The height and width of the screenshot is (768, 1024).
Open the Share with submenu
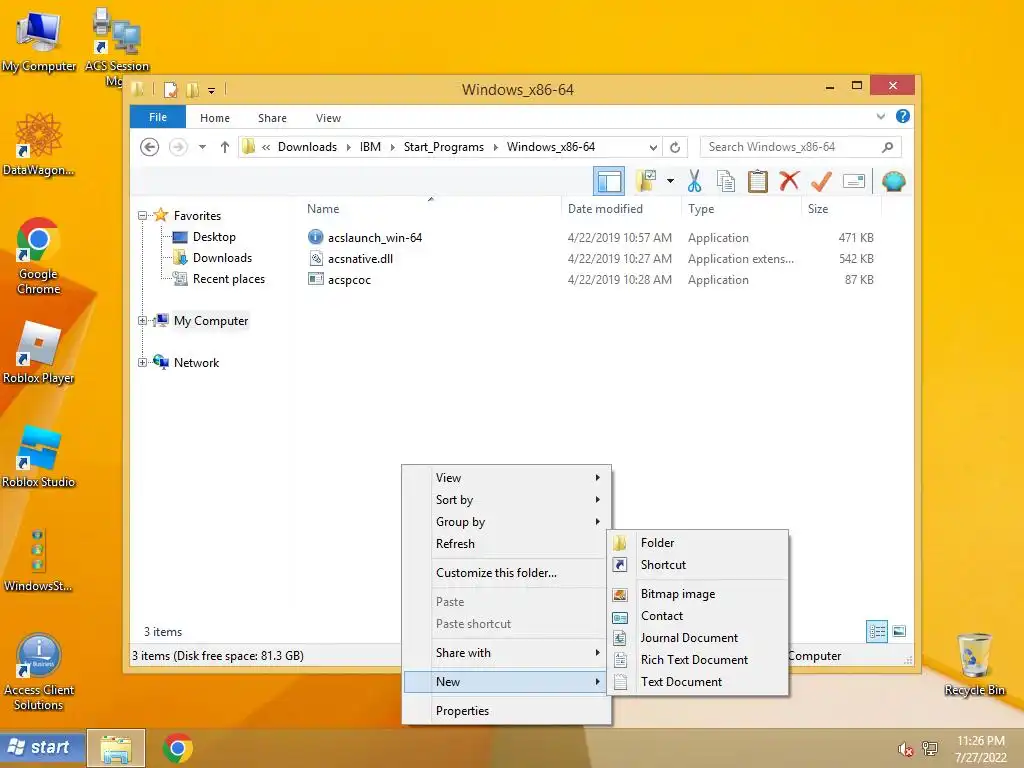click(x=507, y=653)
